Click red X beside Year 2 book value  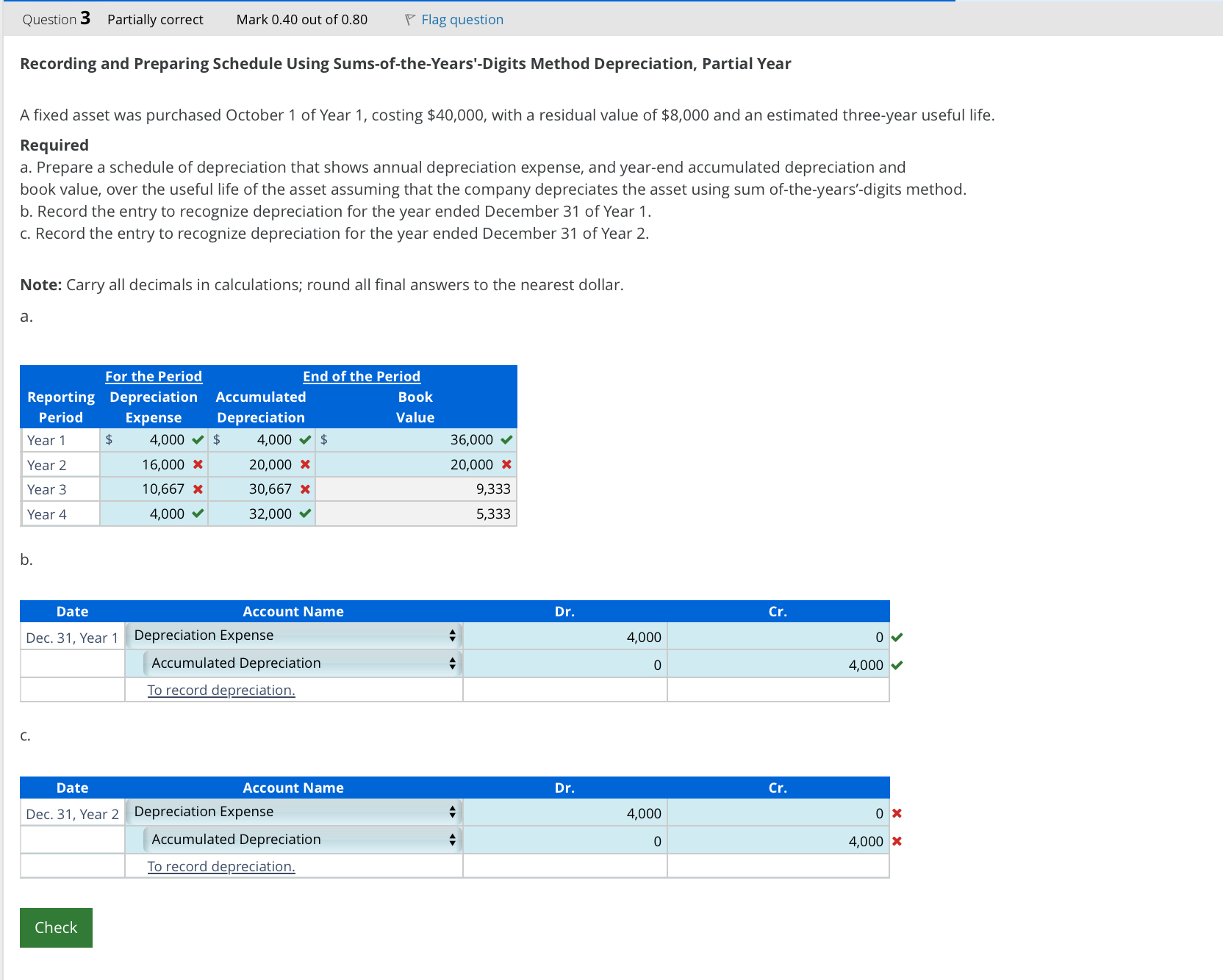point(506,464)
